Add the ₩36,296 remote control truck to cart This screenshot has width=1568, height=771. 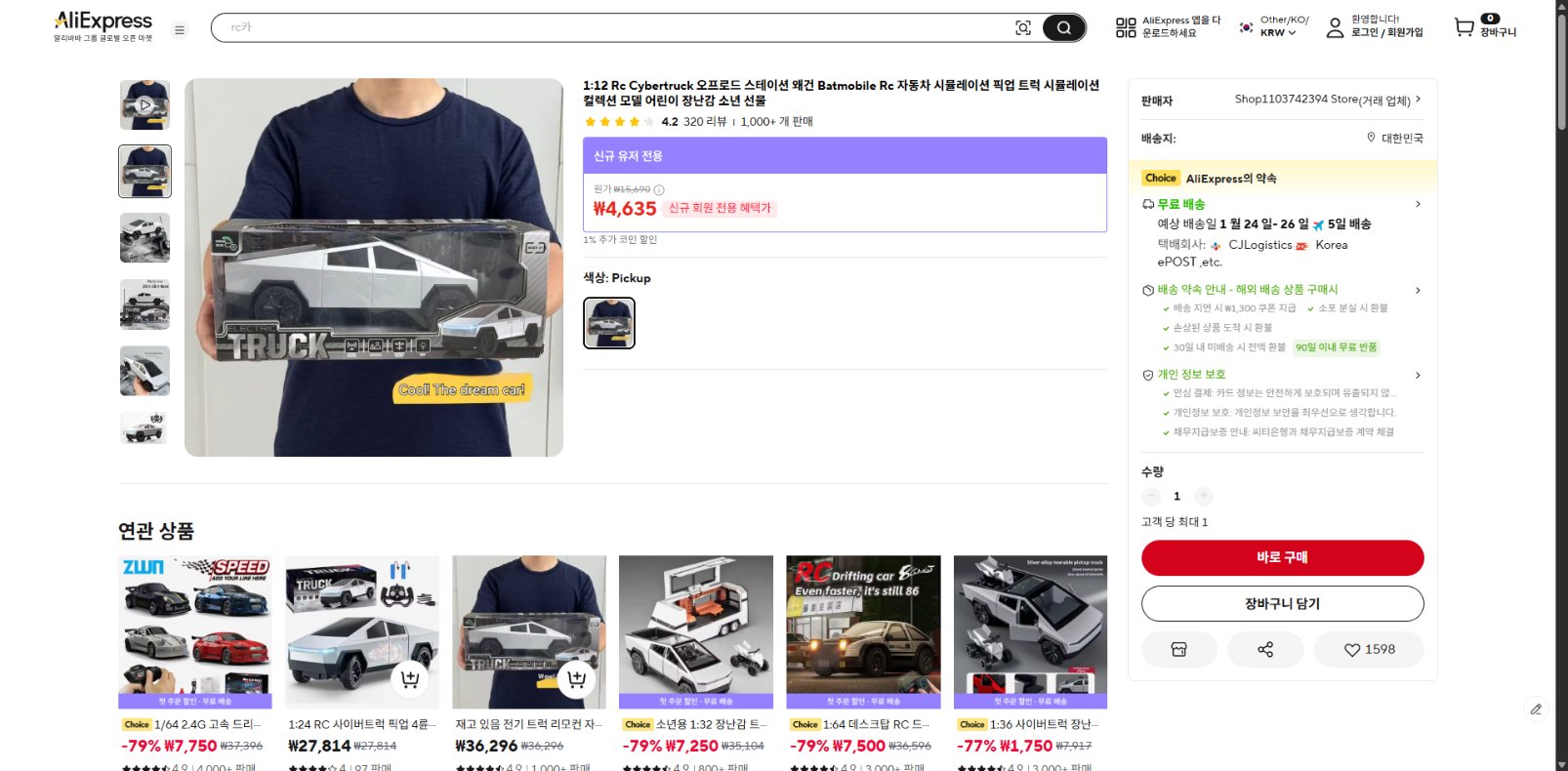[577, 679]
